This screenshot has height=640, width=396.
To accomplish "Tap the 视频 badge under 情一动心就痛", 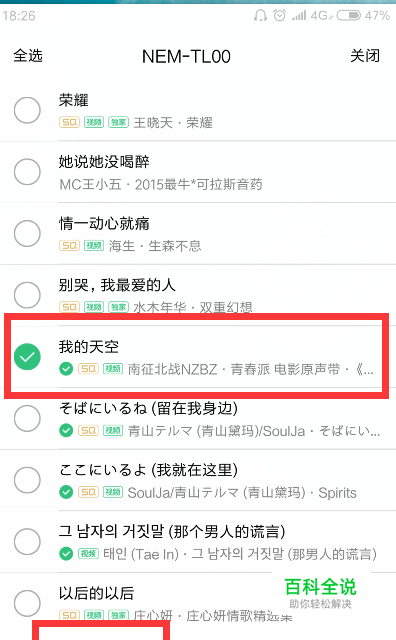I will 94,245.
